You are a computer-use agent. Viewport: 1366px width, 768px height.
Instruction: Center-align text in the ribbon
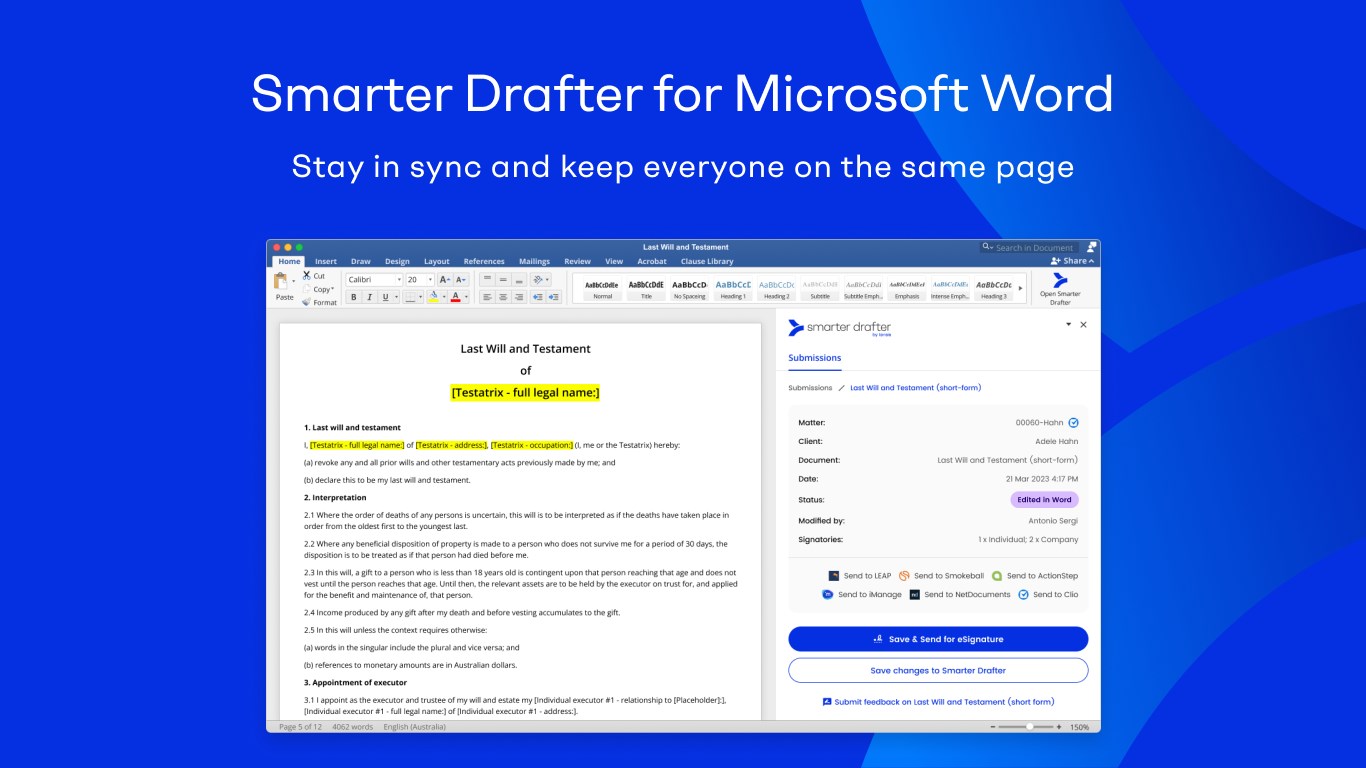click(503, 297)
